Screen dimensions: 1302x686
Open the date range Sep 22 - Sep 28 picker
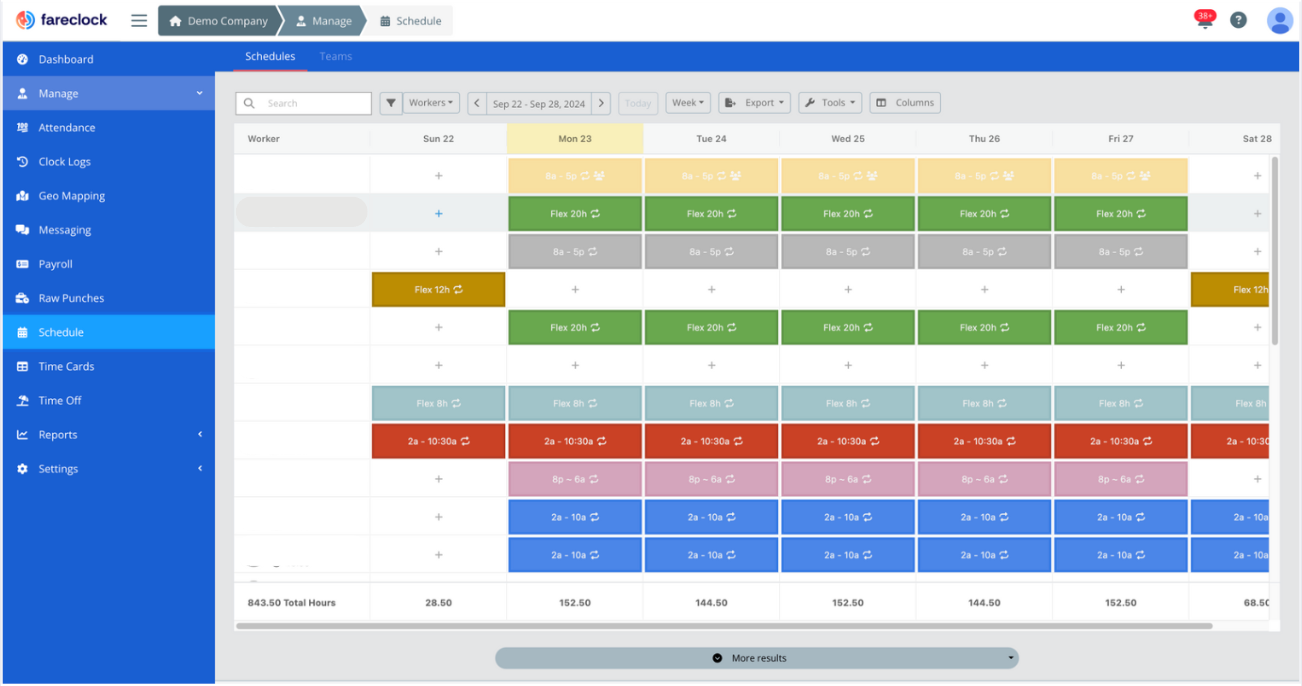[539, 103]
